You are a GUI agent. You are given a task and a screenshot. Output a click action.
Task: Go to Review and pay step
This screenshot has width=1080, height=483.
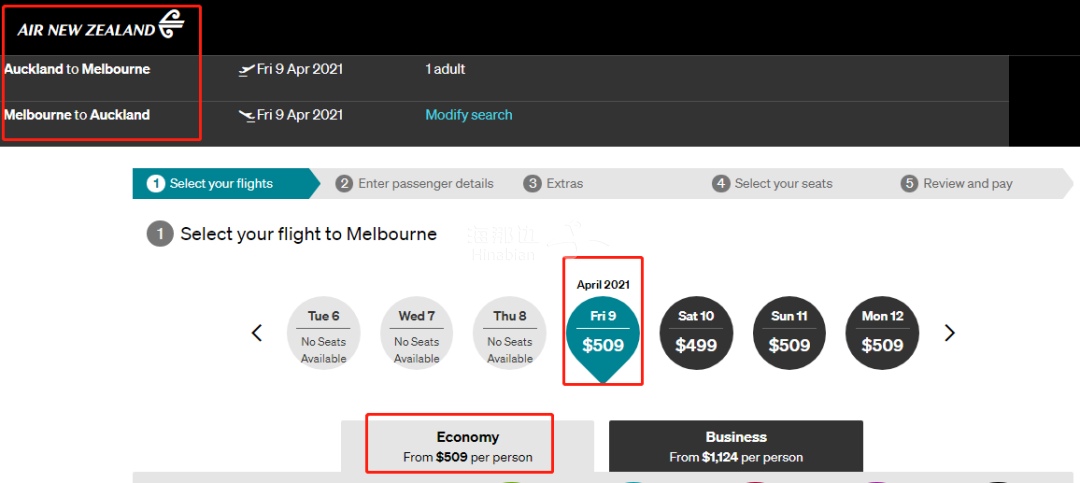click(967, 184)
